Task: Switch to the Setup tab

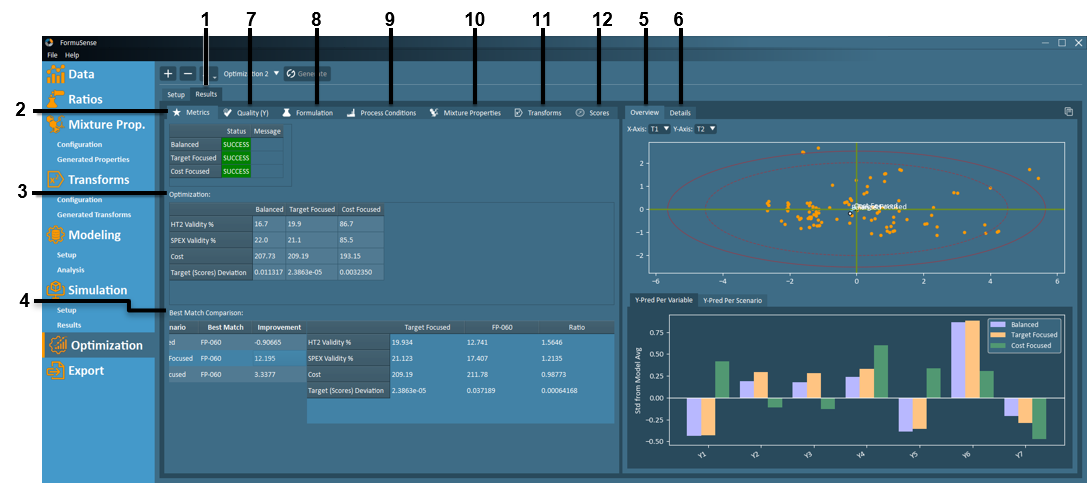Action: point(176,95)
